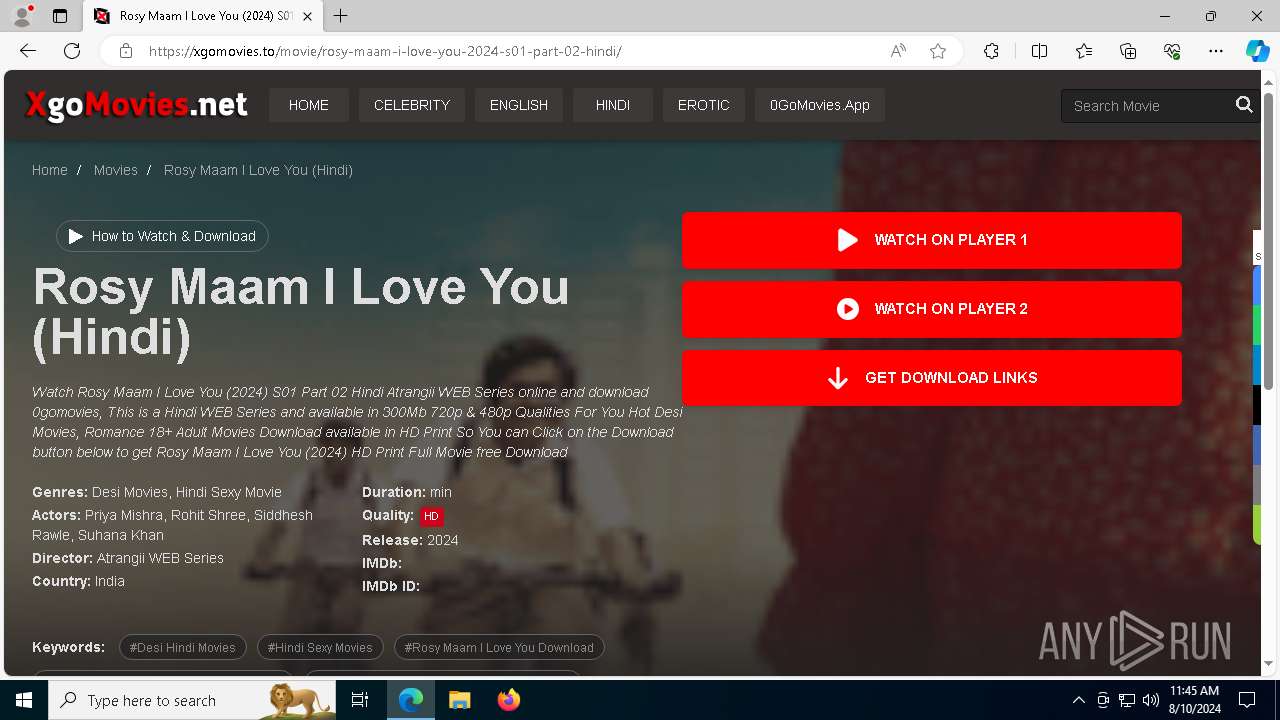
Task: Open the Settings and more menu
Action: [1216, 51]
